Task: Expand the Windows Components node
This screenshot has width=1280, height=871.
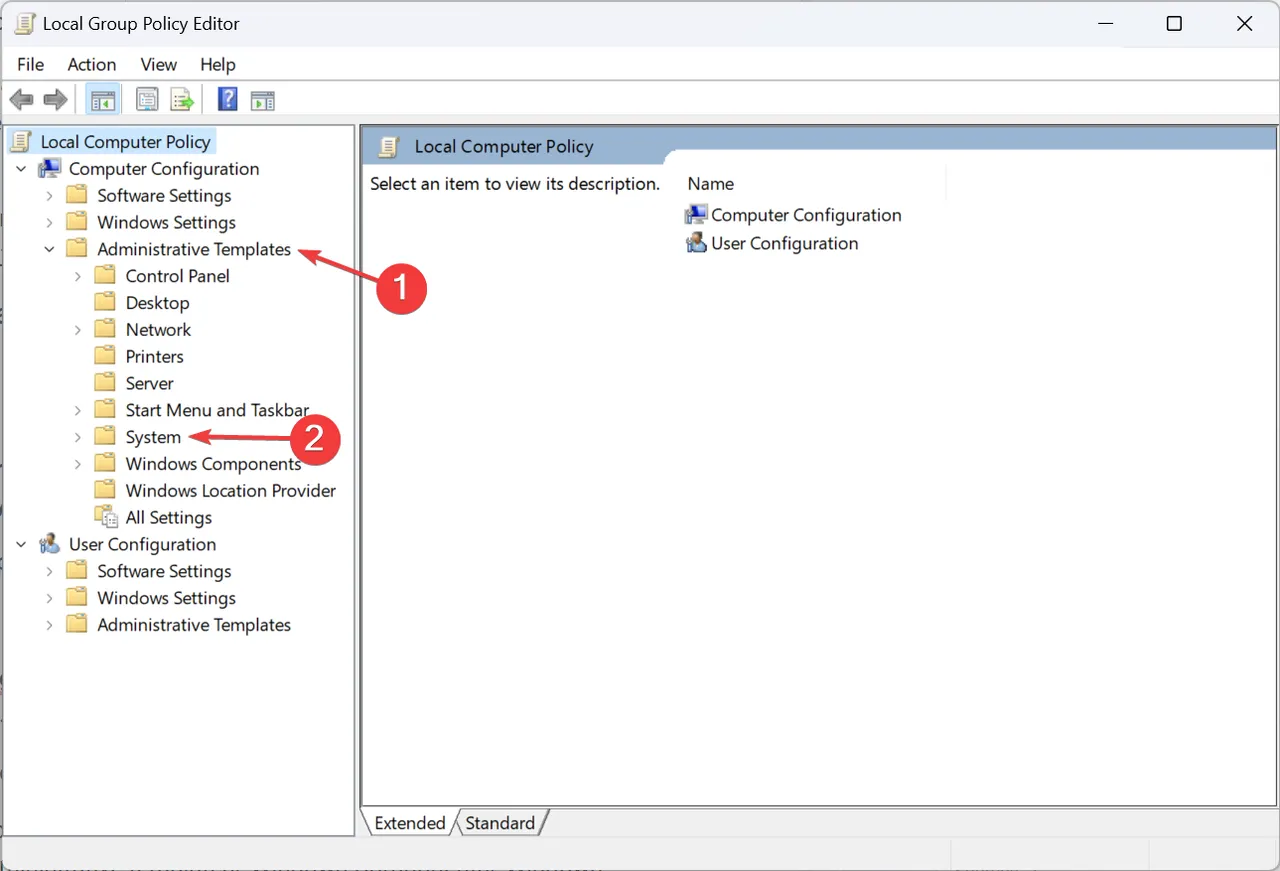Action: click(78, 464)
